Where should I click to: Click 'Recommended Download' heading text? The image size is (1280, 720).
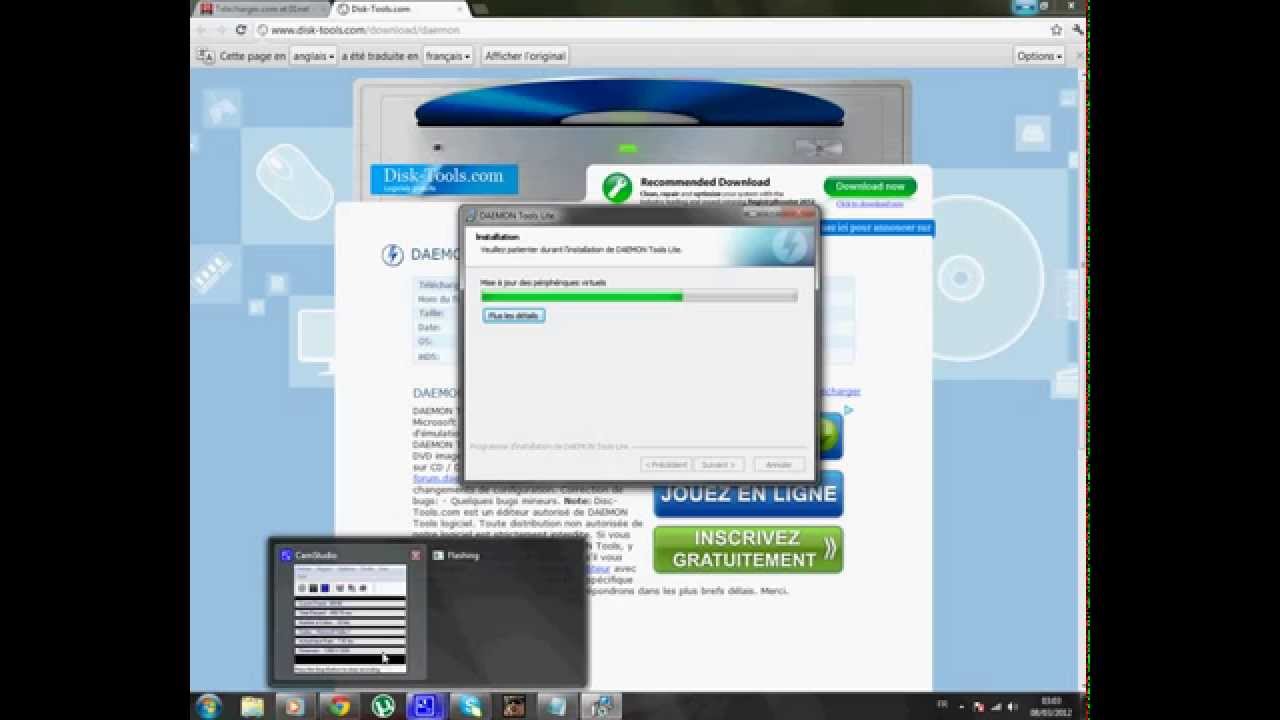coord(705,182)
